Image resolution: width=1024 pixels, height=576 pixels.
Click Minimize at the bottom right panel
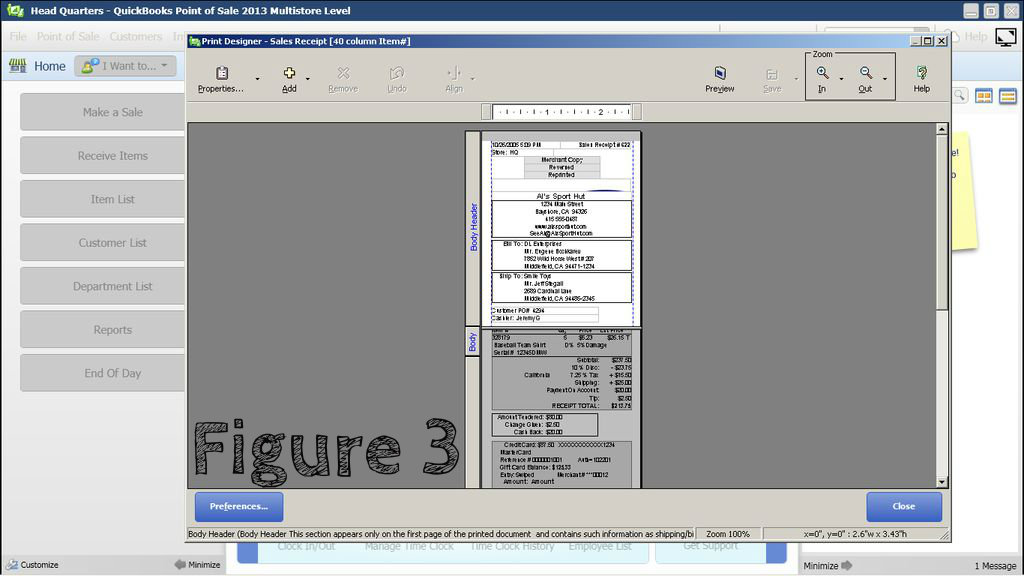click(x=828, y=566)
